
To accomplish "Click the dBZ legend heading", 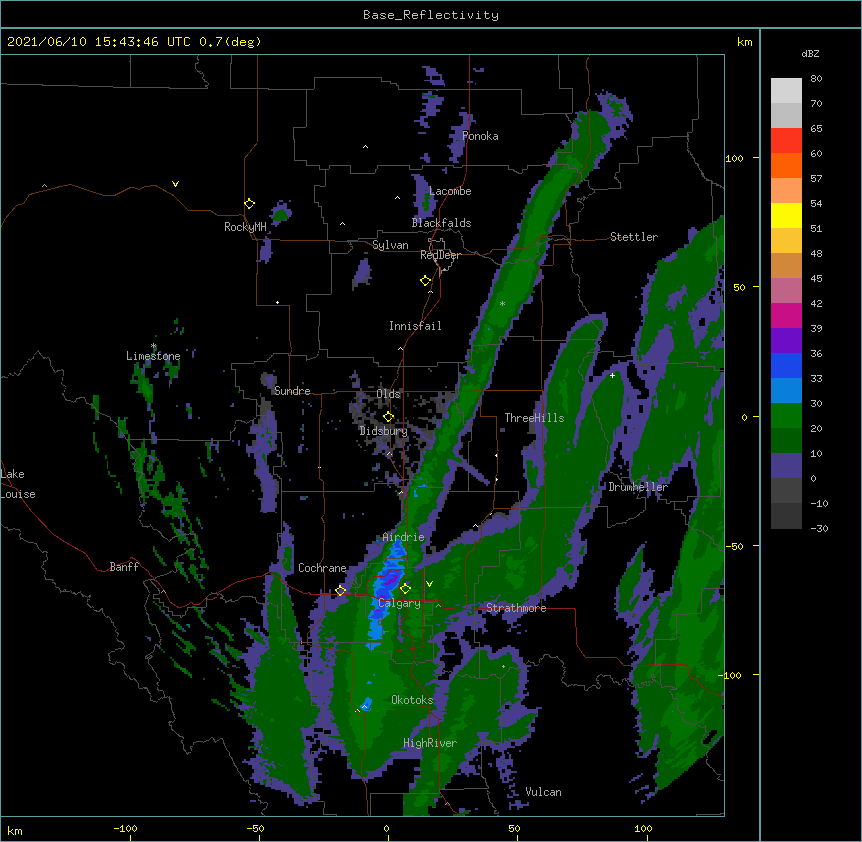I will click(810, 54).
